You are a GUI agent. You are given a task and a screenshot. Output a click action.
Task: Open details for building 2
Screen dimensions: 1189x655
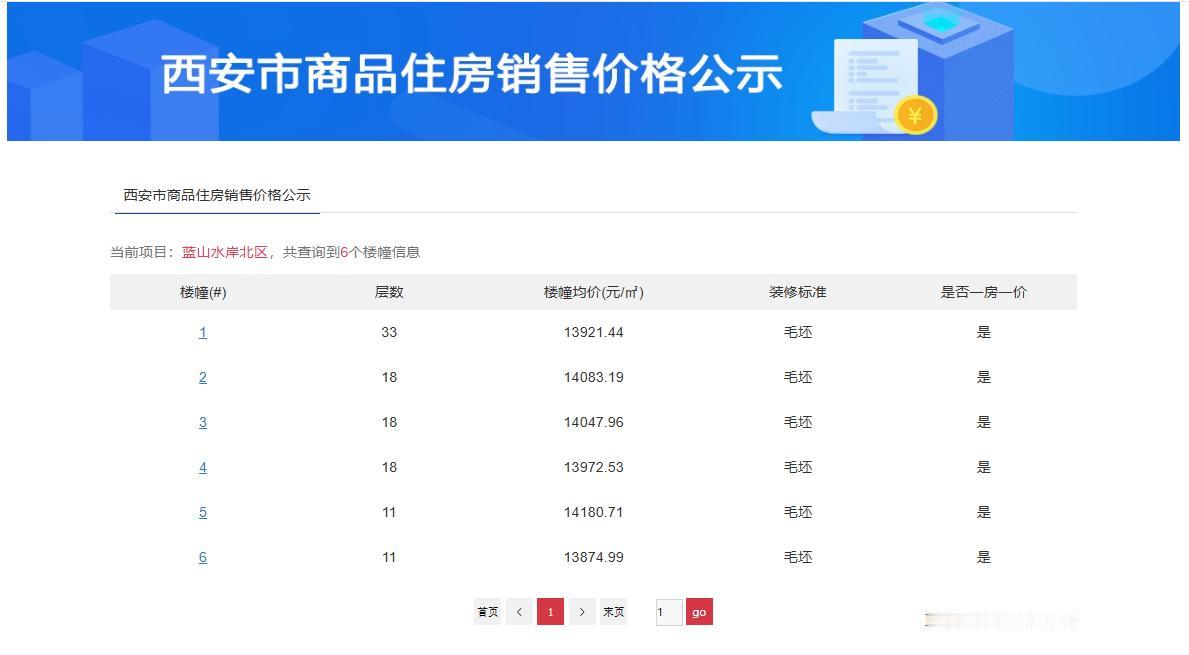coord(203,377)
